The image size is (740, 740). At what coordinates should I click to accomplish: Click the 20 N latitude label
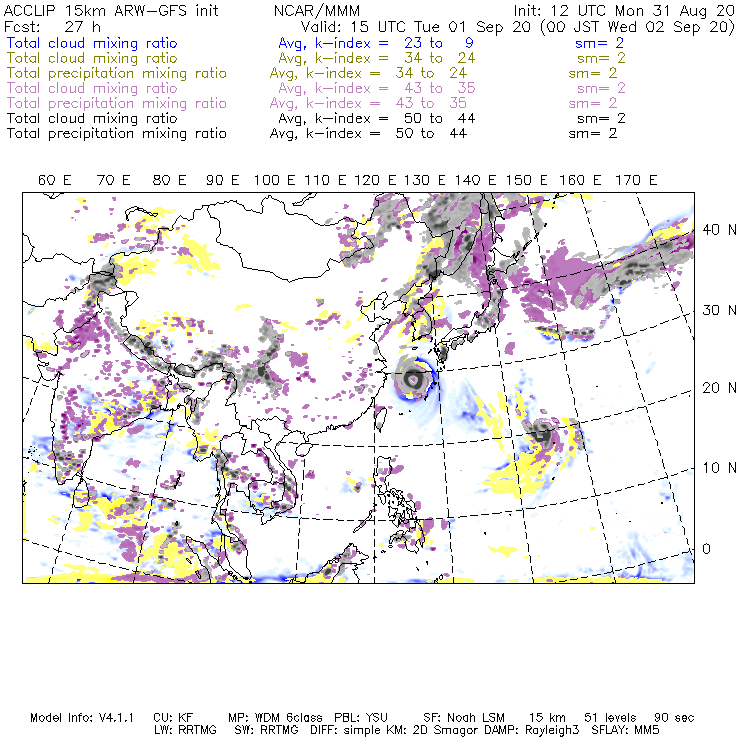(719, 388)
